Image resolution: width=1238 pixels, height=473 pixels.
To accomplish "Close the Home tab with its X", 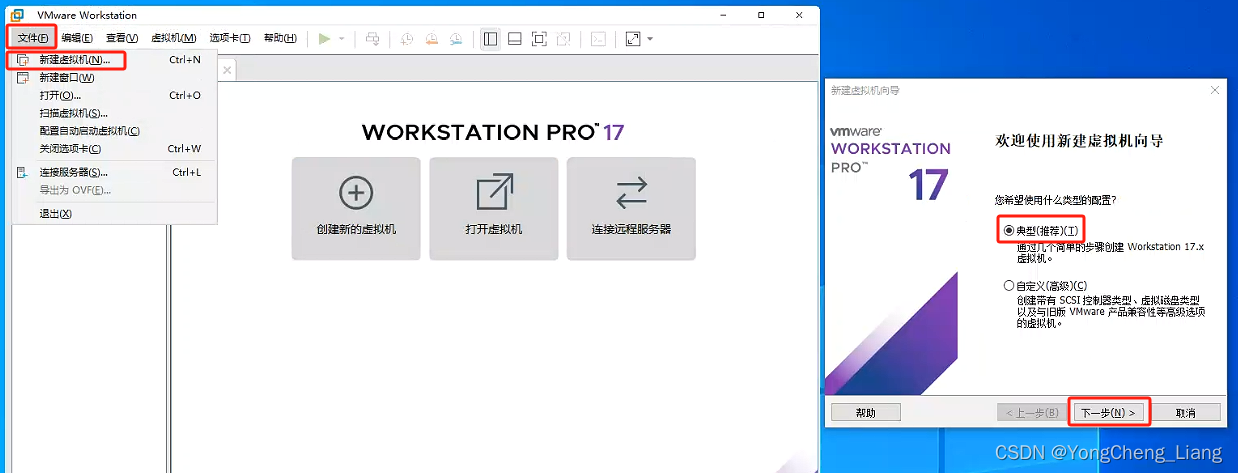I will 227,70.
